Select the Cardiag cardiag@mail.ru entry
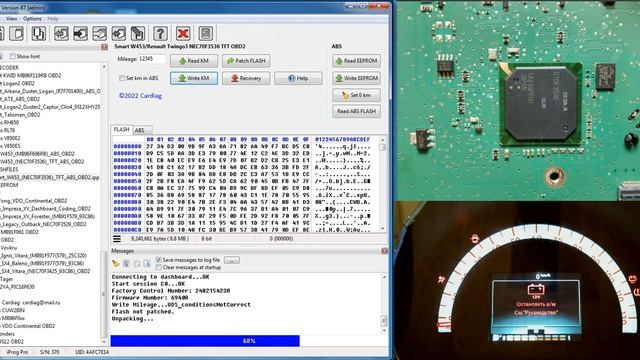This screenshot has height=360, width=640. 31,302
